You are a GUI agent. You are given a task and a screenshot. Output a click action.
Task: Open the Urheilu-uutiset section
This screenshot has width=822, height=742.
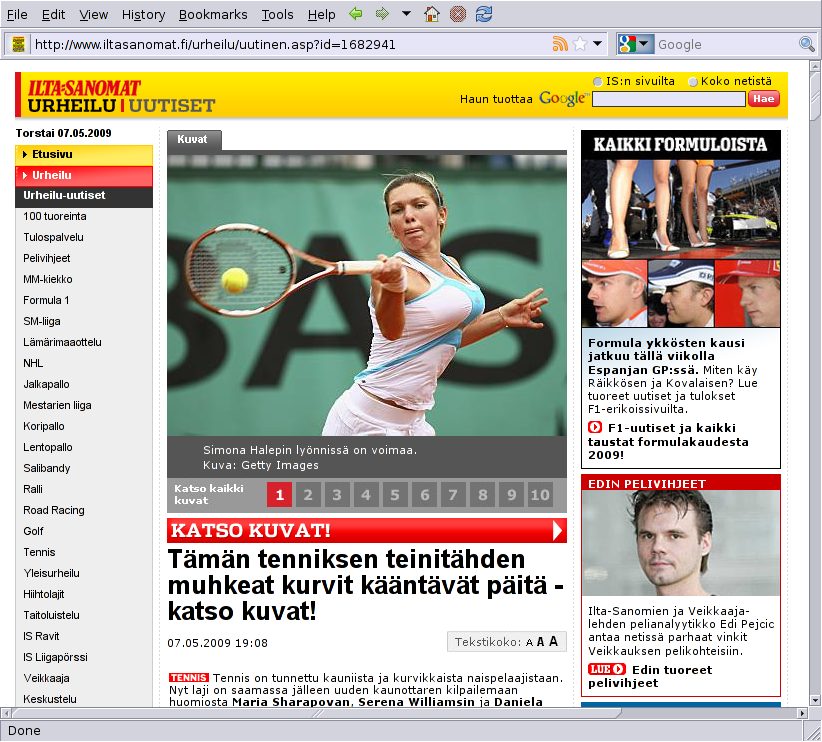click(84, 196)
